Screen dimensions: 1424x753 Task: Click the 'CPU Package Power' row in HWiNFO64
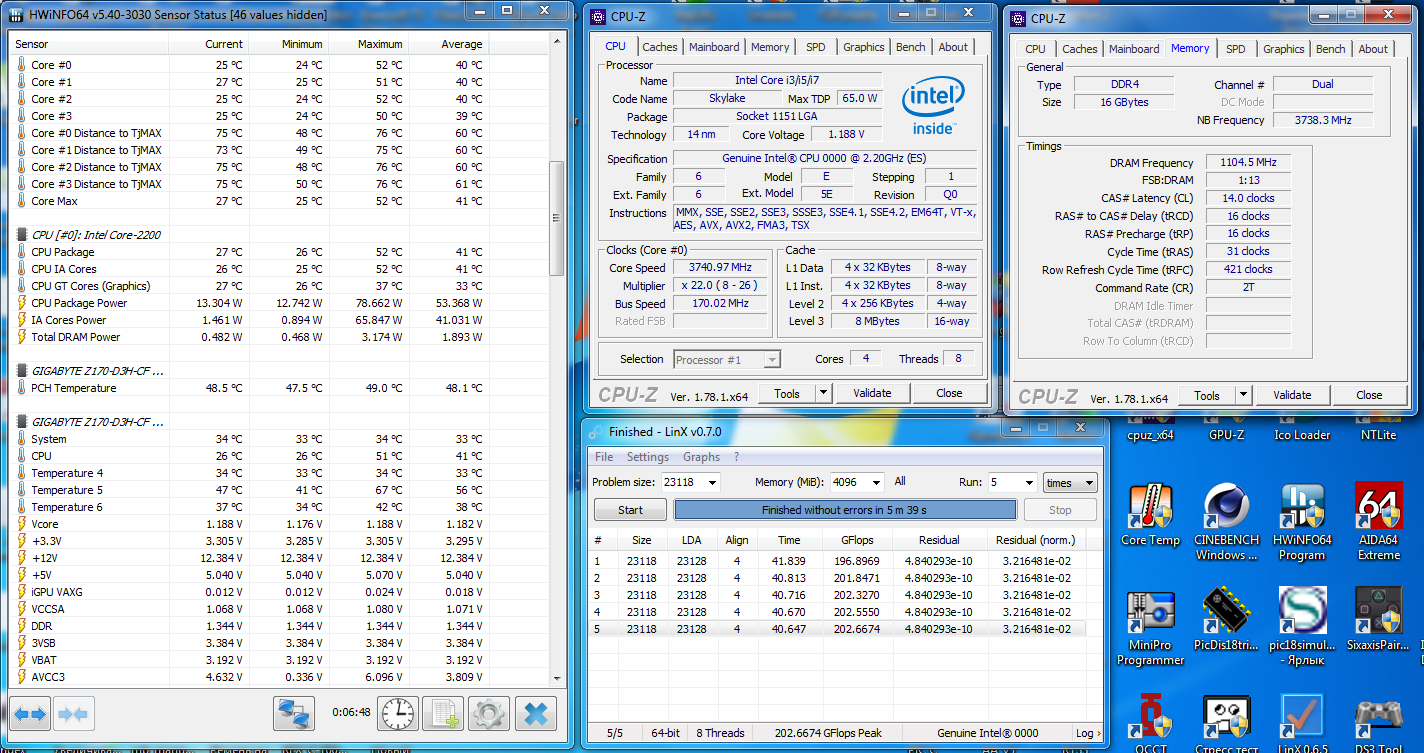pyautogui.click(x=279, y=303)
